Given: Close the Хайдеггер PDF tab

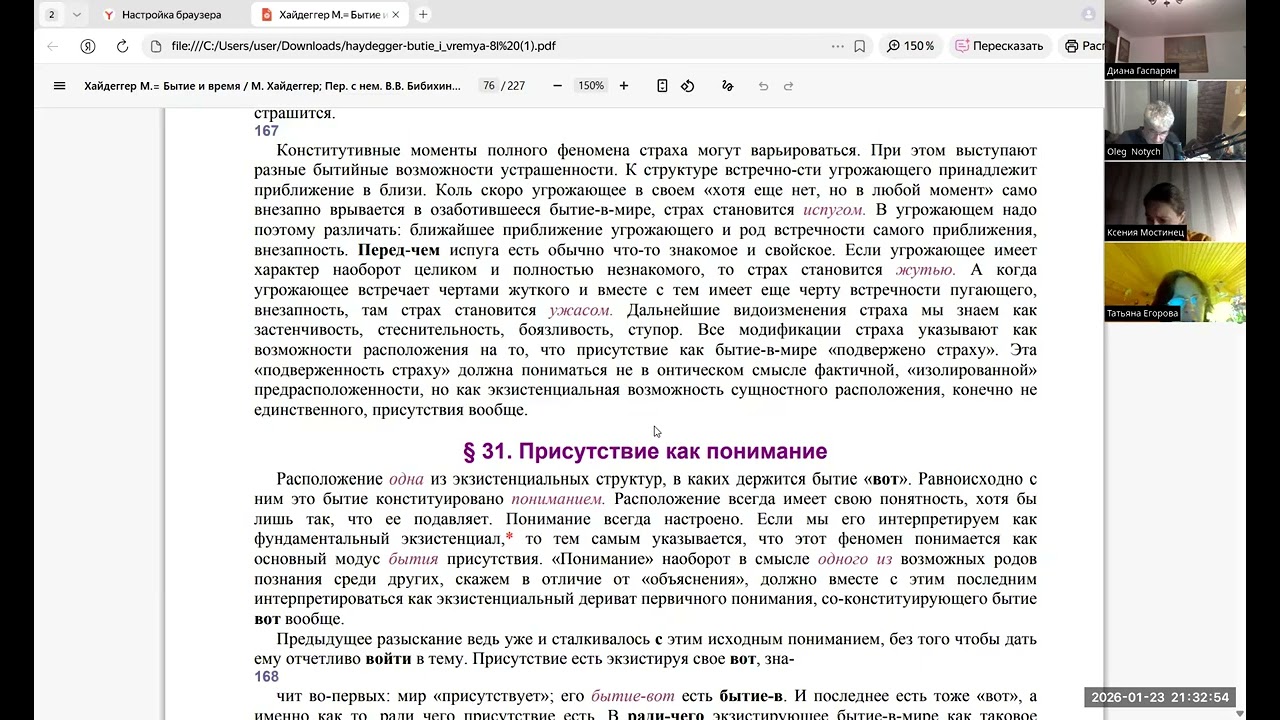Looking at the screenshot, I should point(396,15).
